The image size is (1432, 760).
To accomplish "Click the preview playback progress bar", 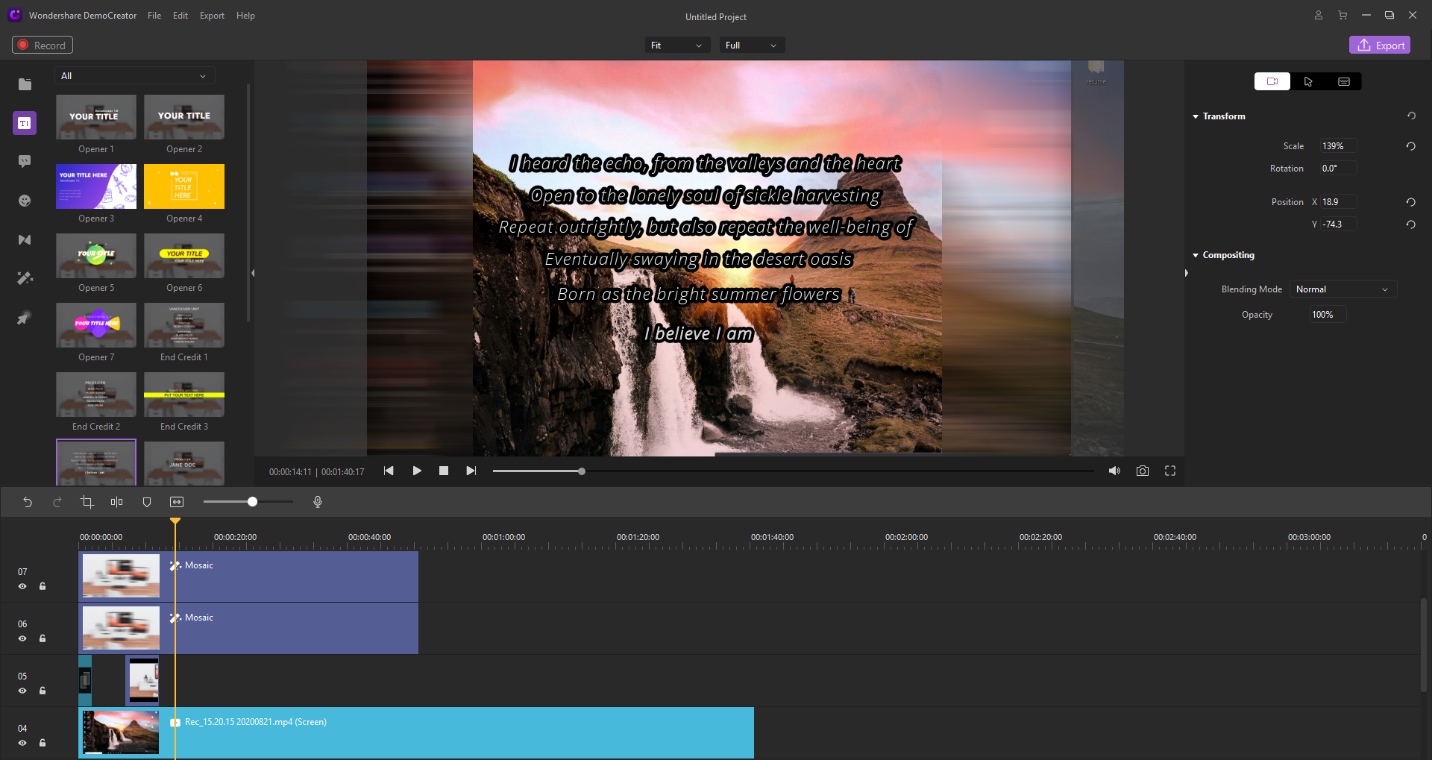I will 793,471.
